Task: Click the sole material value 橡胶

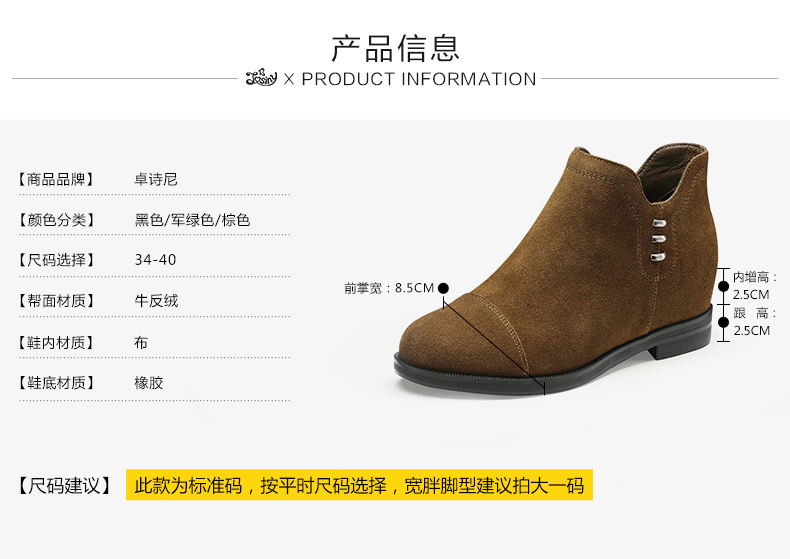Action: click(149, 383)
